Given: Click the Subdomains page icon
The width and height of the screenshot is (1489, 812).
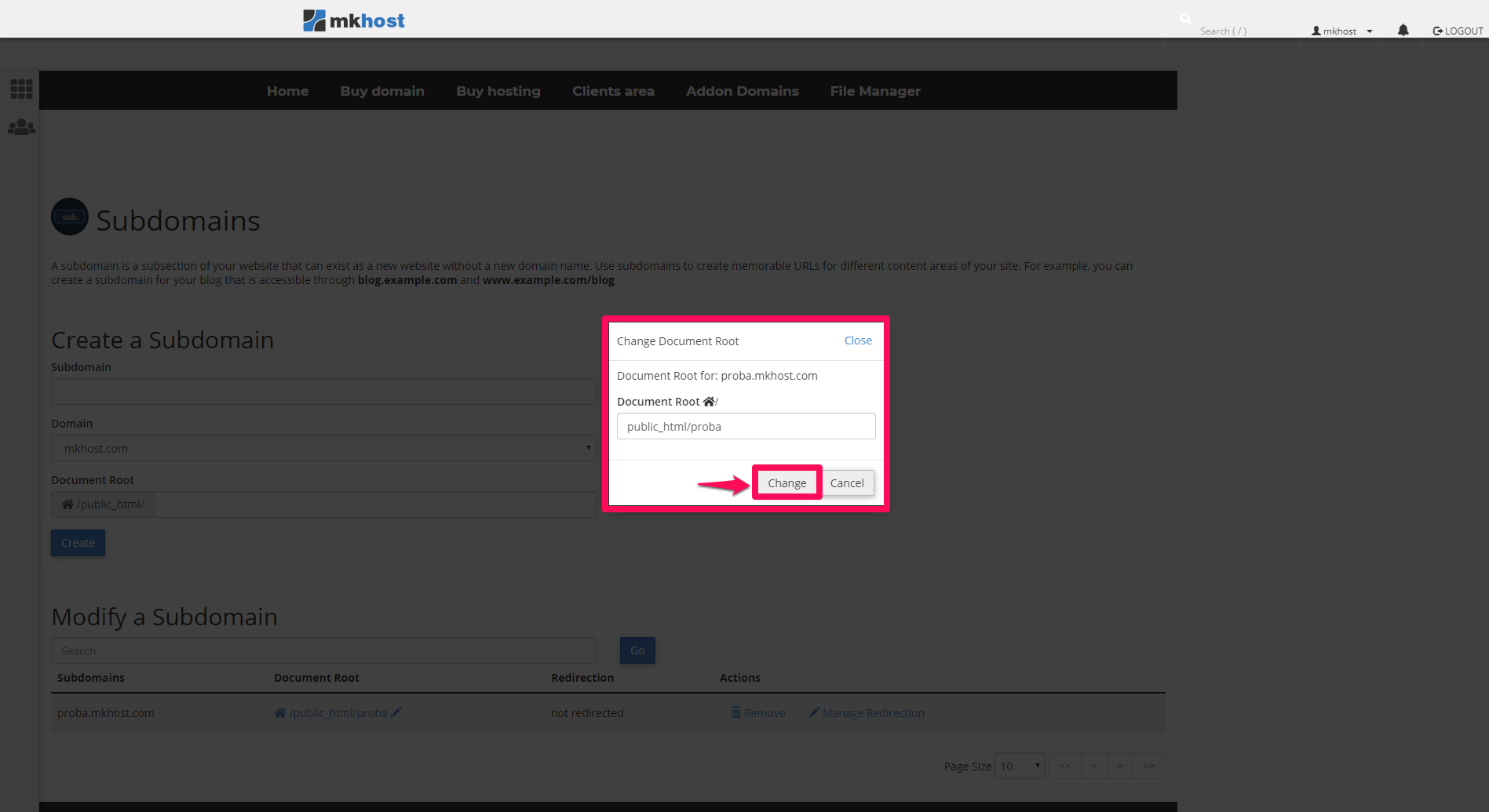Looking at the screenshot, I should coord(70,217).
